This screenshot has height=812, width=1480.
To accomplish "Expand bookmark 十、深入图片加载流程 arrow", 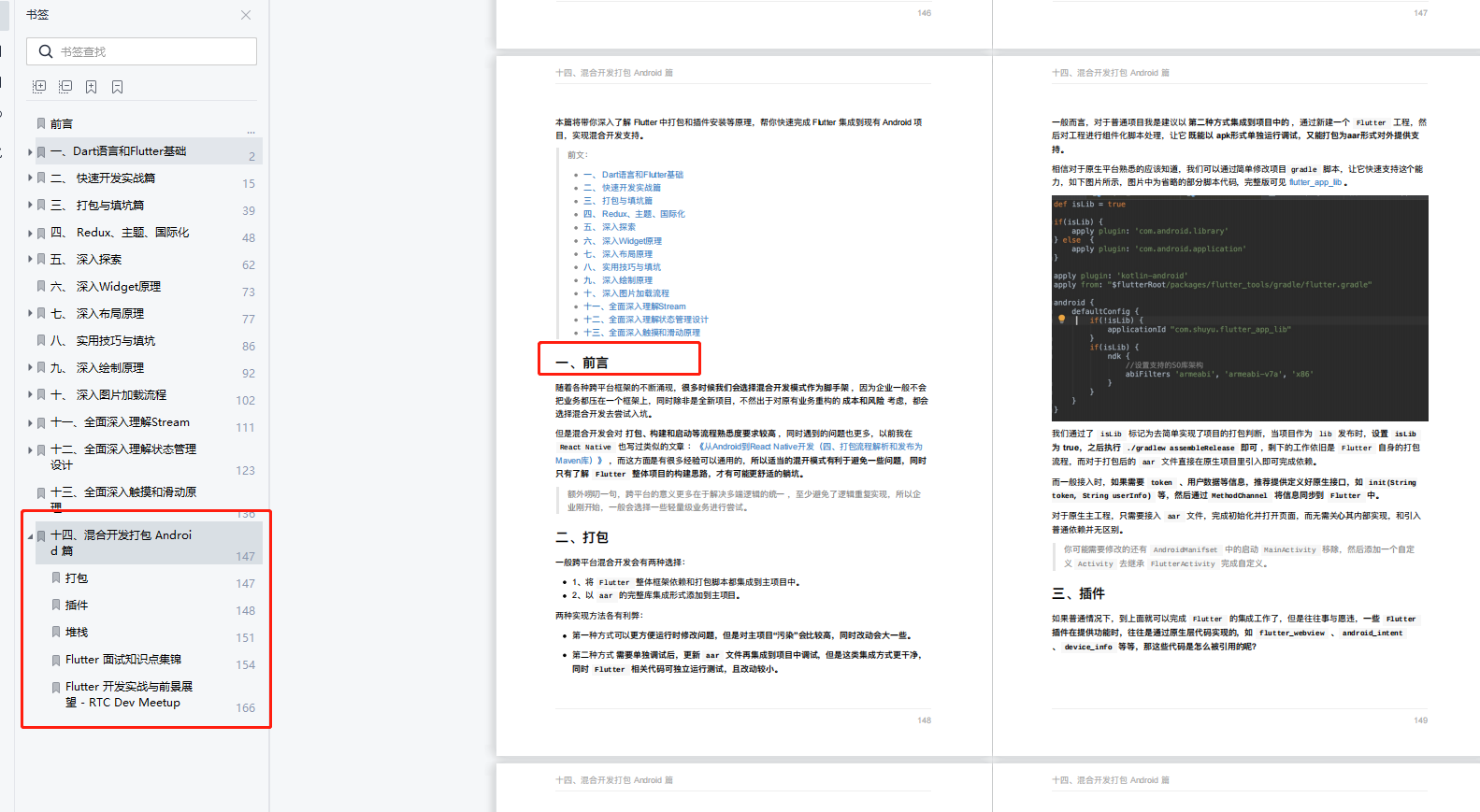I will coord(30,395).
